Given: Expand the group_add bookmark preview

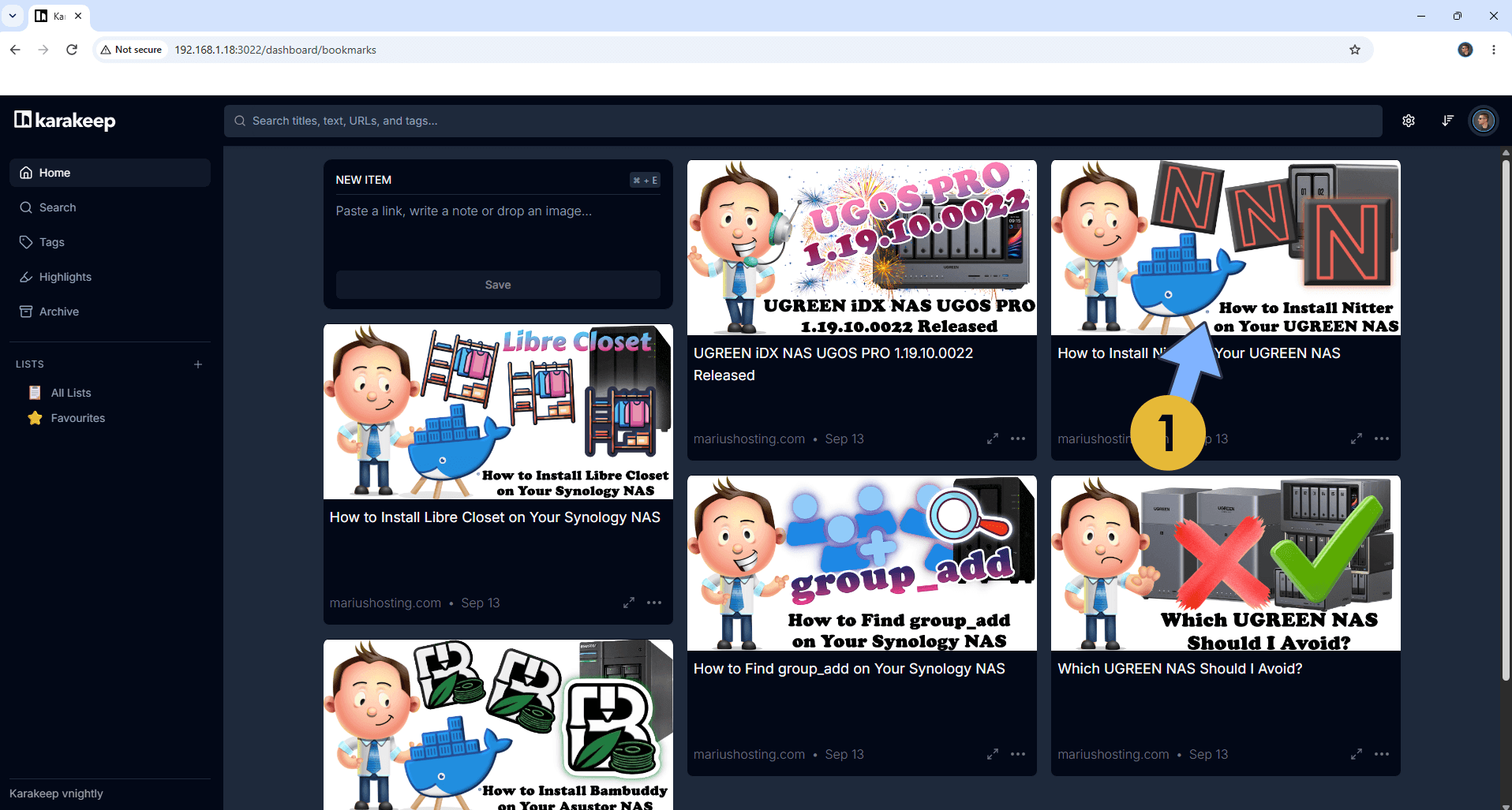Looking at the screenshot, I should coord(993,754).
